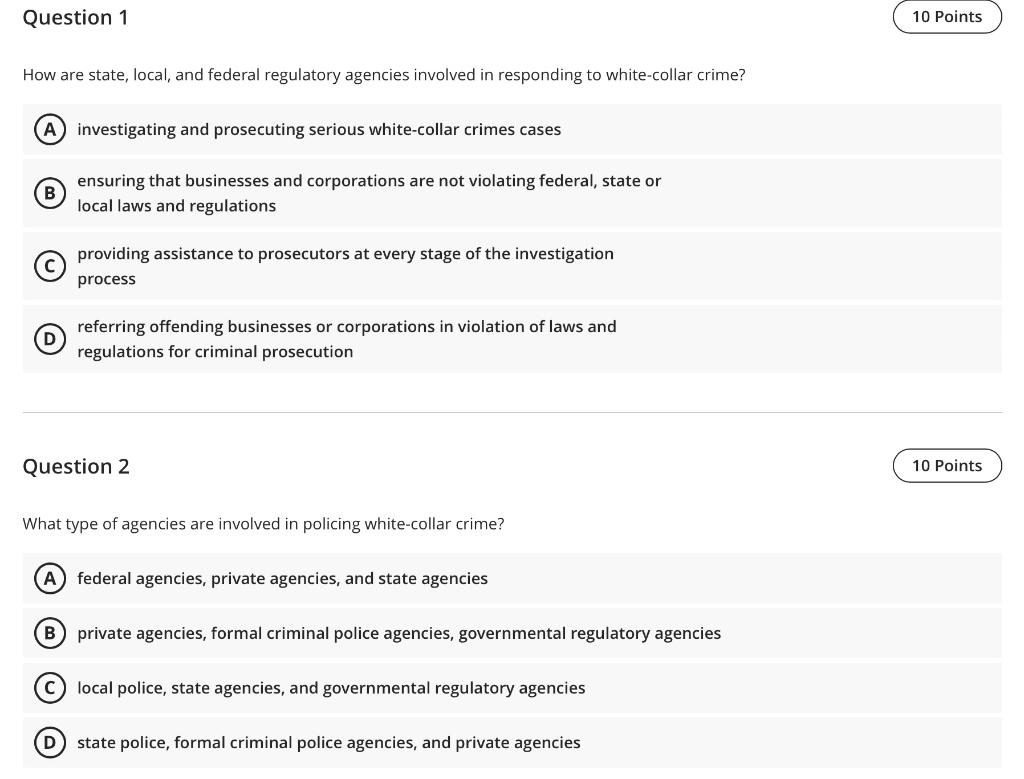
Task: Click the circled A icon in Question 1
Action: pos(50,129)
